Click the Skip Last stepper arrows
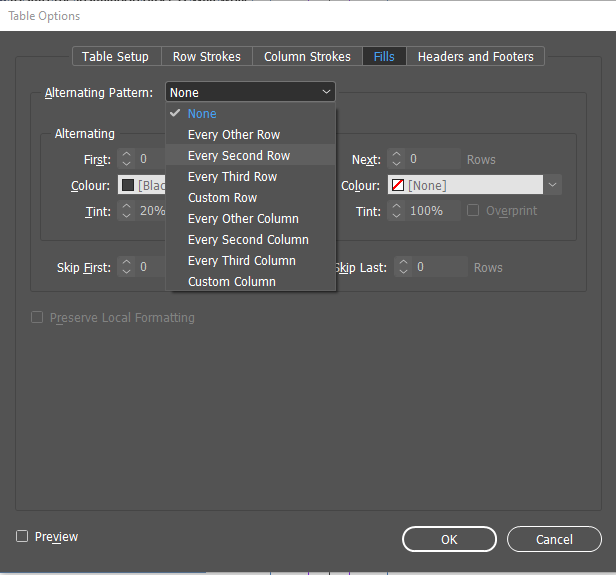 [x=403, y=267]
